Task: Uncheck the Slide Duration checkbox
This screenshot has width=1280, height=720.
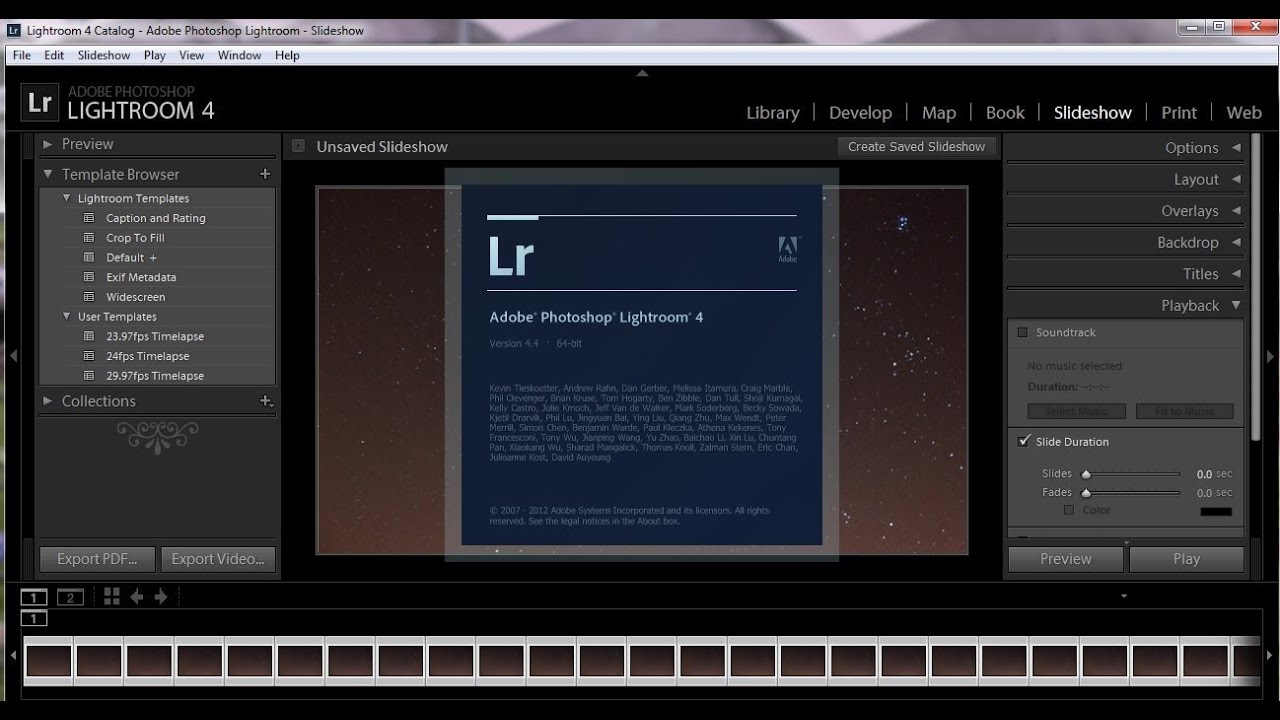Action: pos(1023,441)
